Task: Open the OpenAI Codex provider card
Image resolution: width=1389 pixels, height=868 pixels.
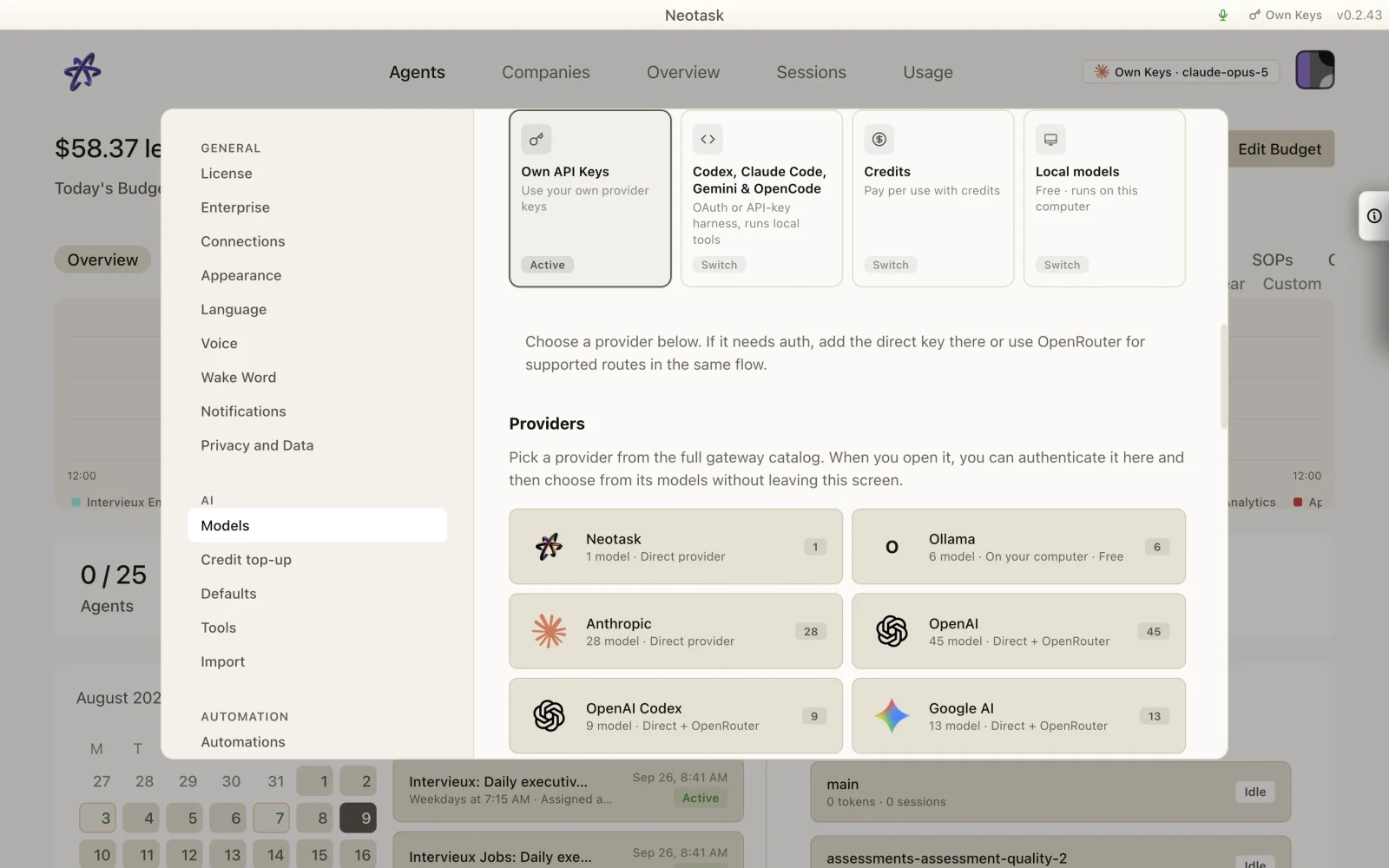Action: (x=675, y=716)
